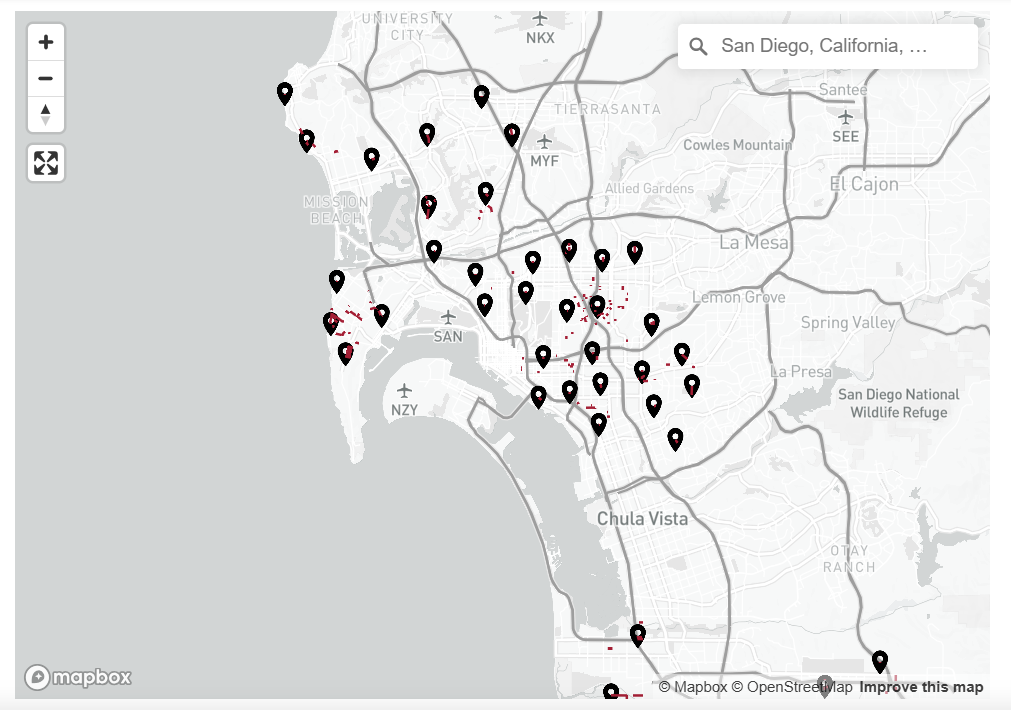
Task: Click the SAN airport icon
Action: (x=447, y=317)
